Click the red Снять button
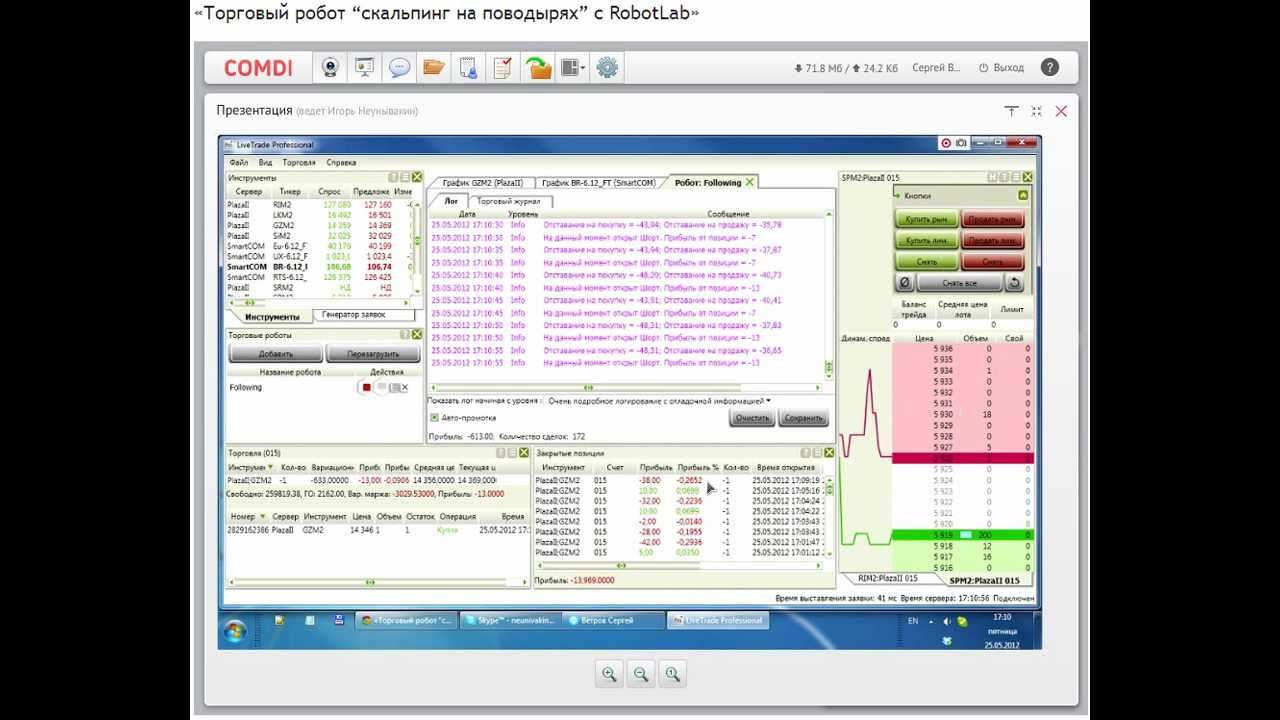The height and width of the screenshot is (720, 1280). pyautogui.click(x=992, y=262)
